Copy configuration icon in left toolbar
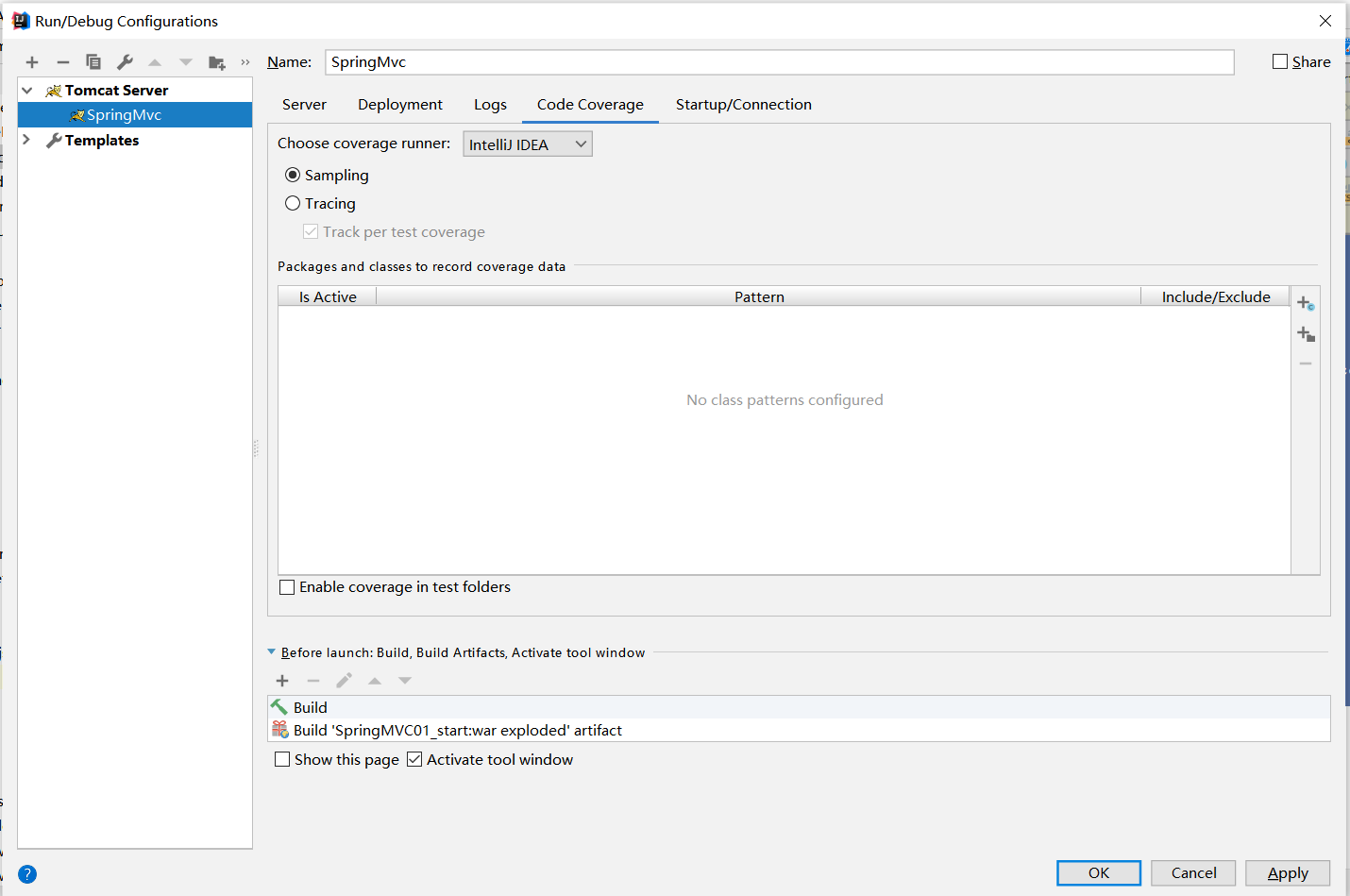The height and width of the screenshot is (896, 1350). coord(93,62)
